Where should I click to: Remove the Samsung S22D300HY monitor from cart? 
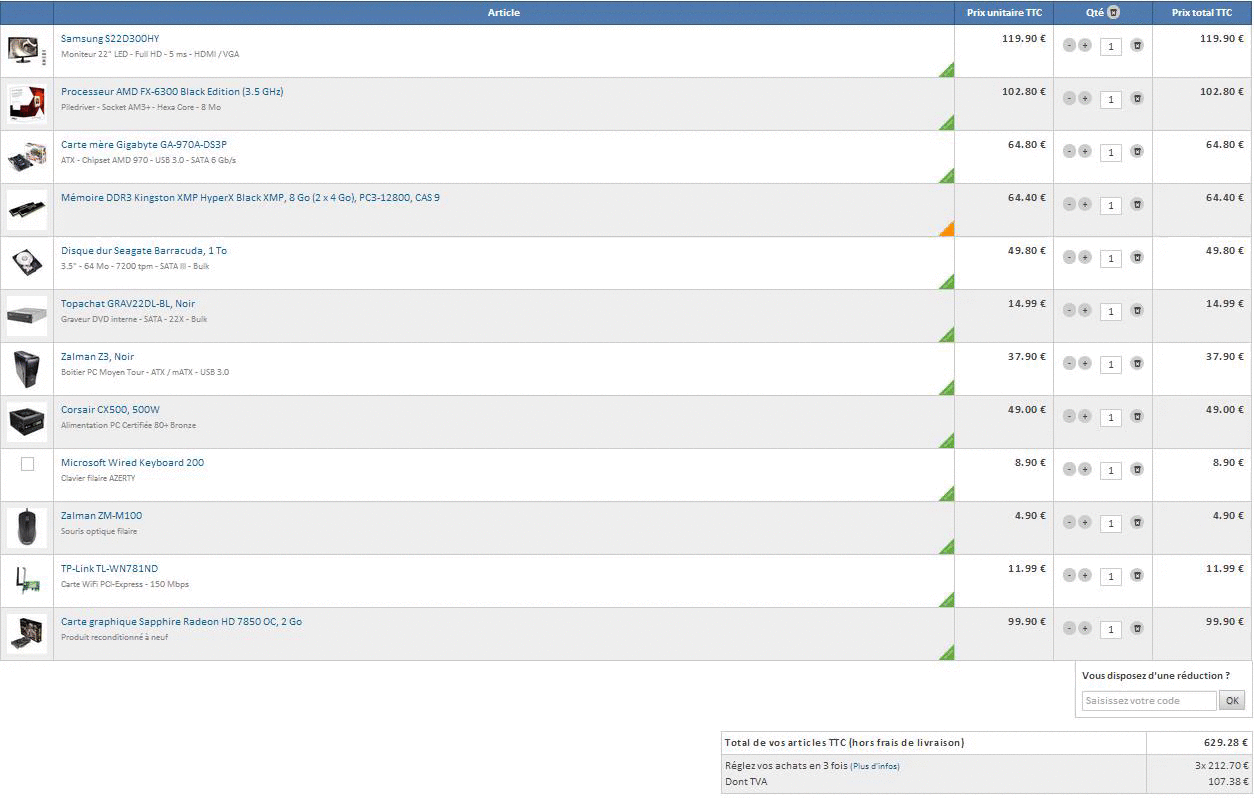[1137, 45]
